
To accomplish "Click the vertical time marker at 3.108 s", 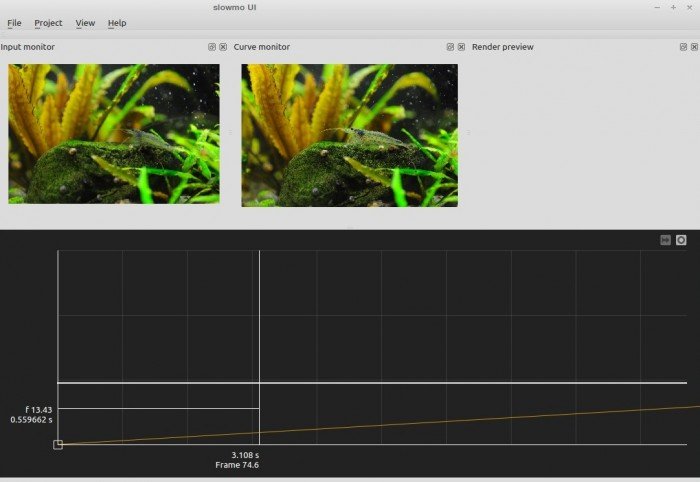I will tap(259, 330).
